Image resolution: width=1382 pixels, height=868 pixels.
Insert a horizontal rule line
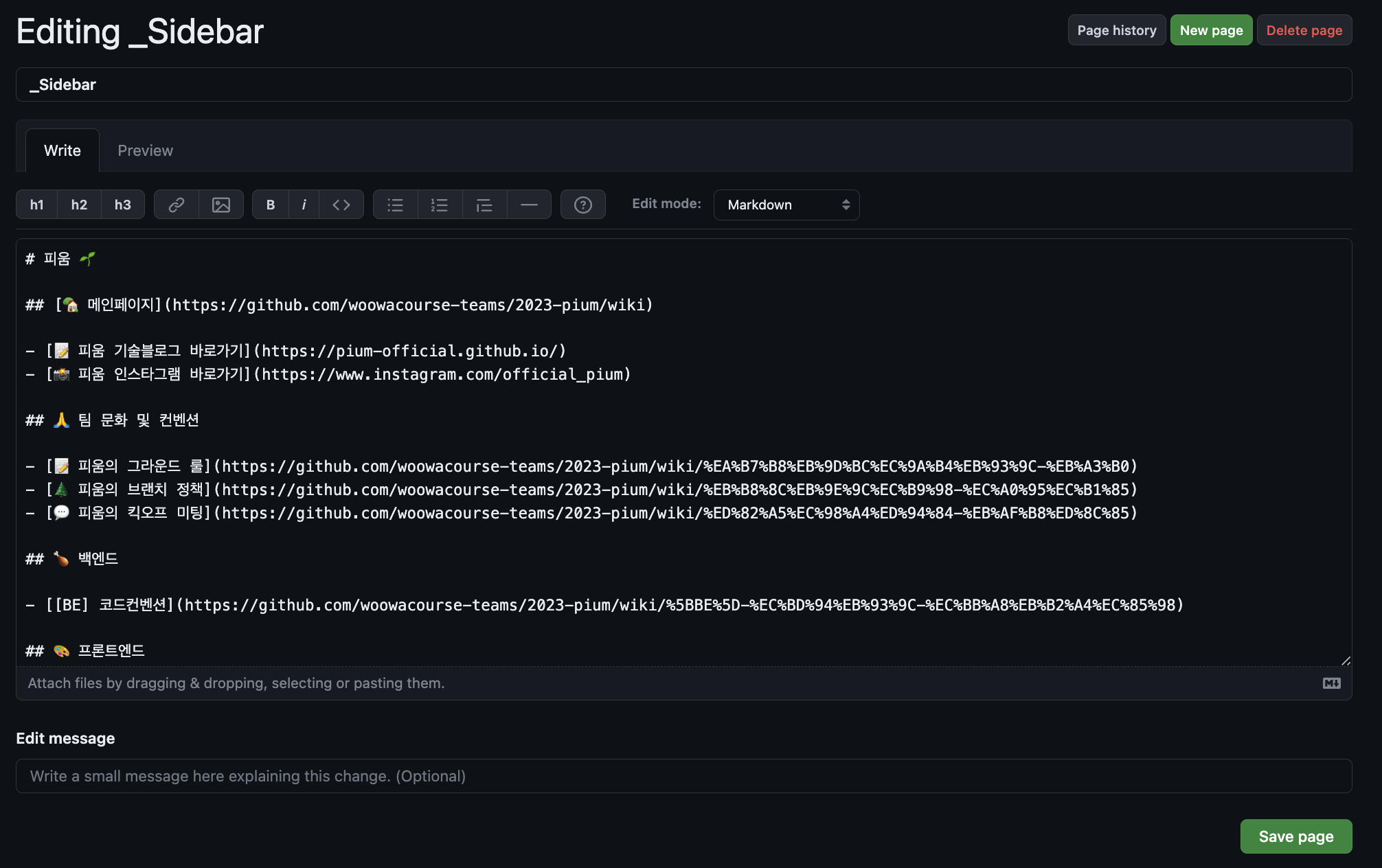pos(529,205)
